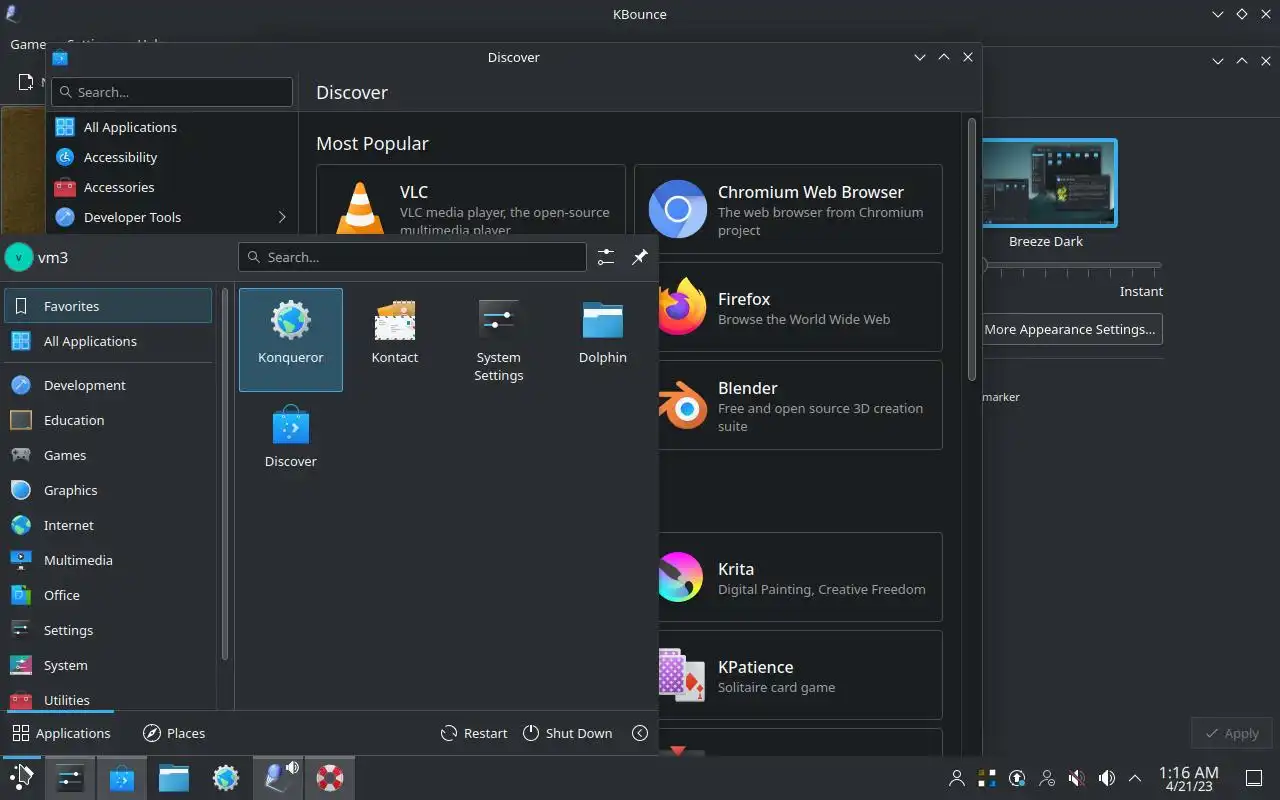Open the KPatience app card
Viewport: 1280px width, 800px height.
(x=800, y=675)
